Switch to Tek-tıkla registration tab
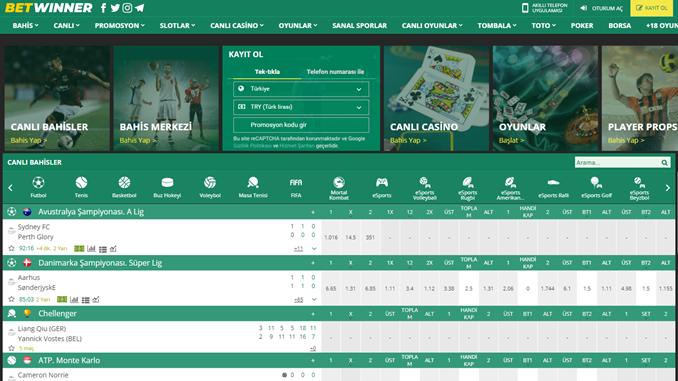Image resolution: width=678 pixels, height=381 pixels. pyautogui.click(x=267, y=72)
